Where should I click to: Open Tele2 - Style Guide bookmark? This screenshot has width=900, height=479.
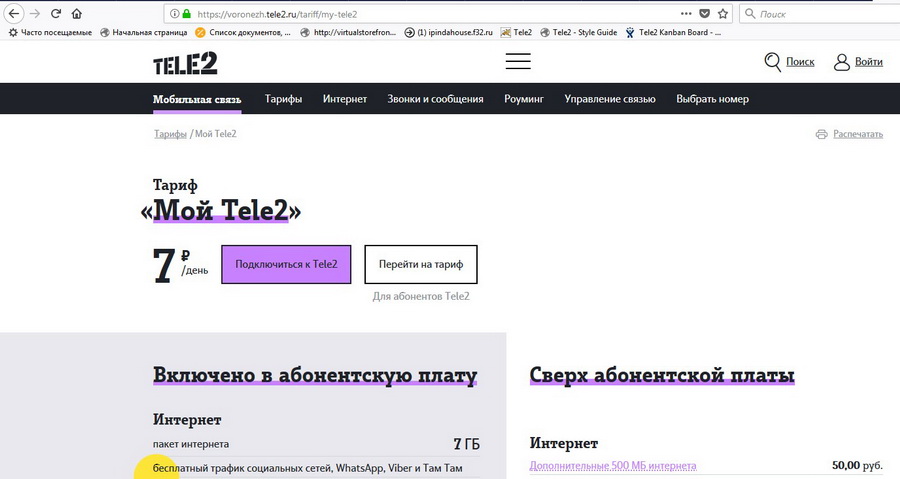point(579,33)
